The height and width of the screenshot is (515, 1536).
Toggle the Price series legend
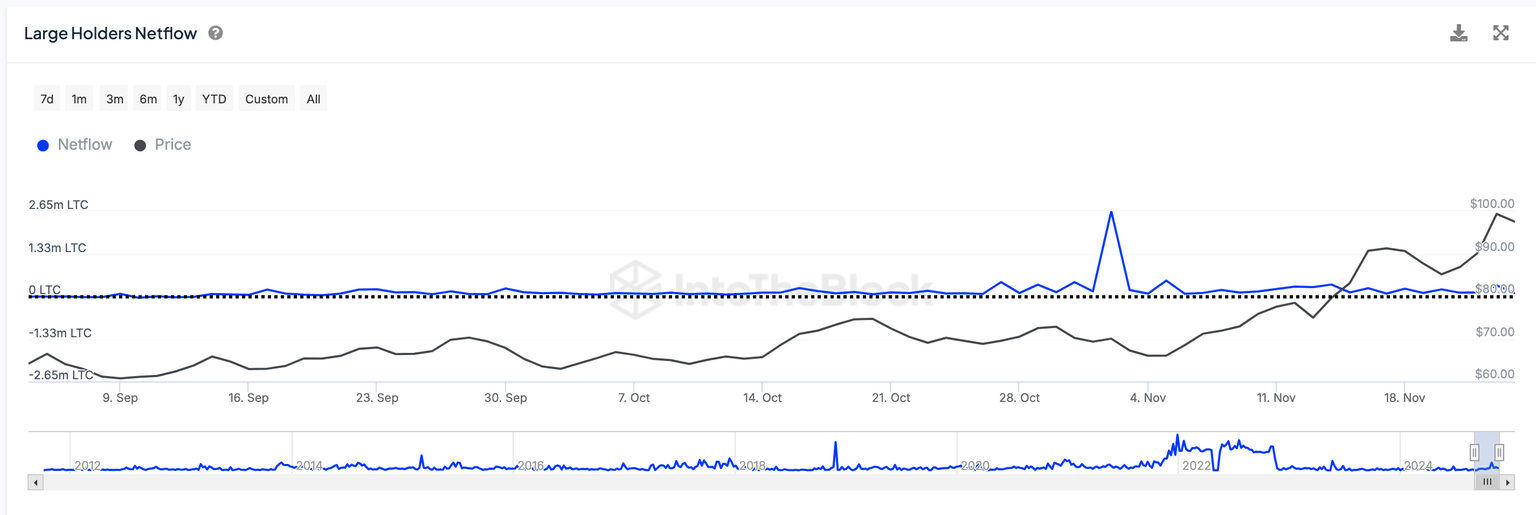(x=162, y=145)
